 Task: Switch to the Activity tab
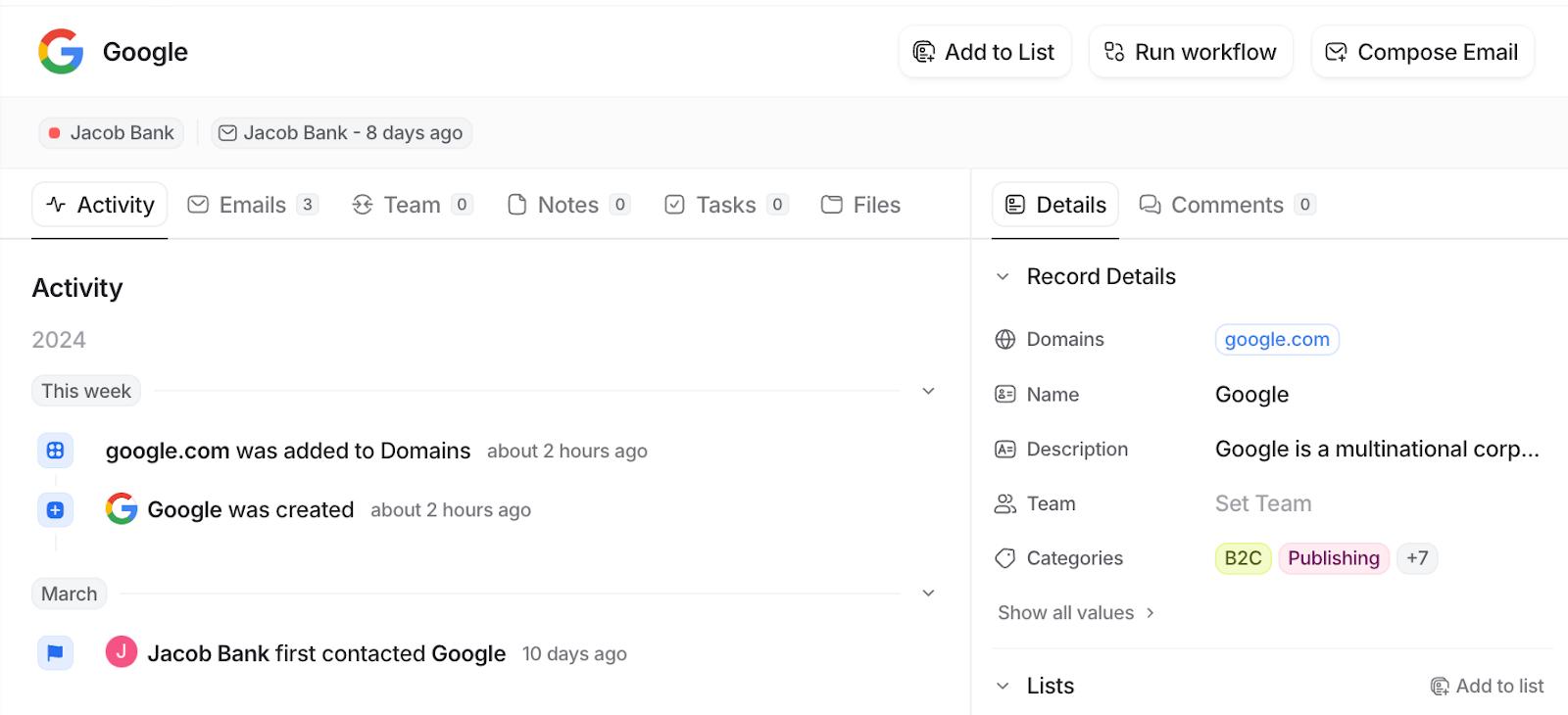click(100, 205)
